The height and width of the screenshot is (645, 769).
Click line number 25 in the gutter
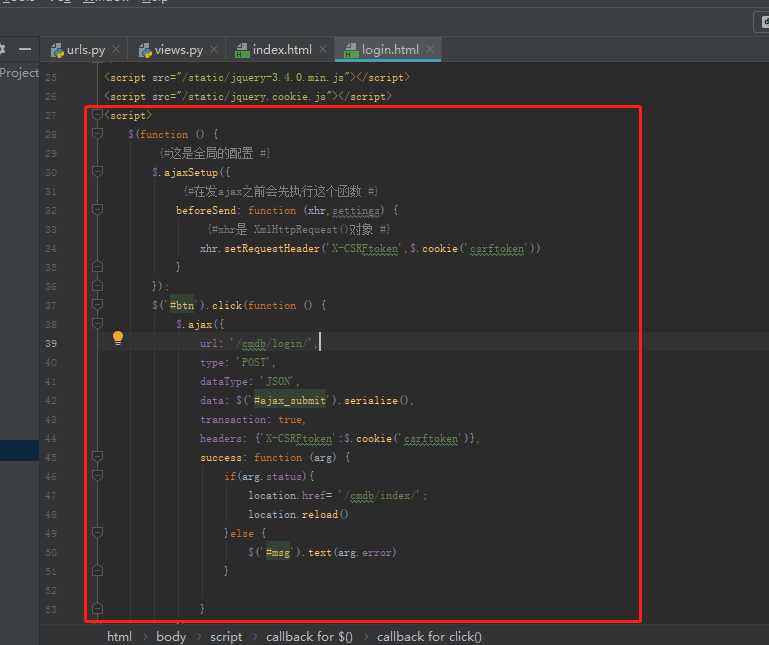51,77
